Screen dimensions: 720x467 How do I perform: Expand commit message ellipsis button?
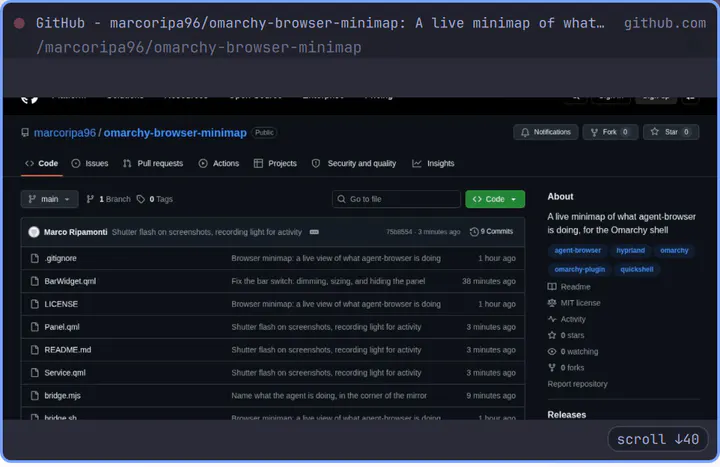pyautogui.click(x=314, y=232)
